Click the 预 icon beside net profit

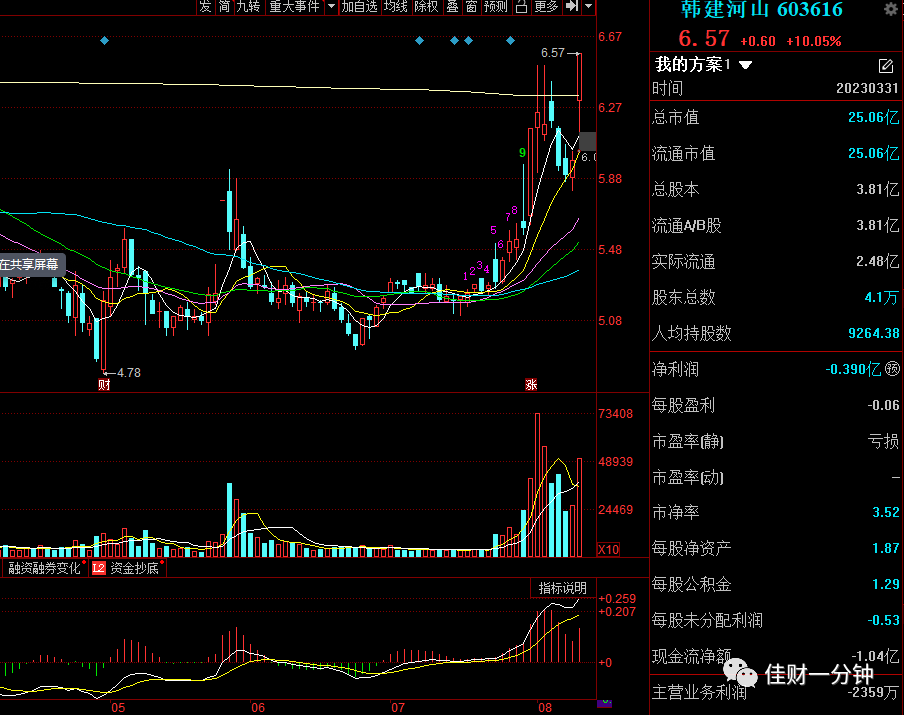tap(892, 368)
